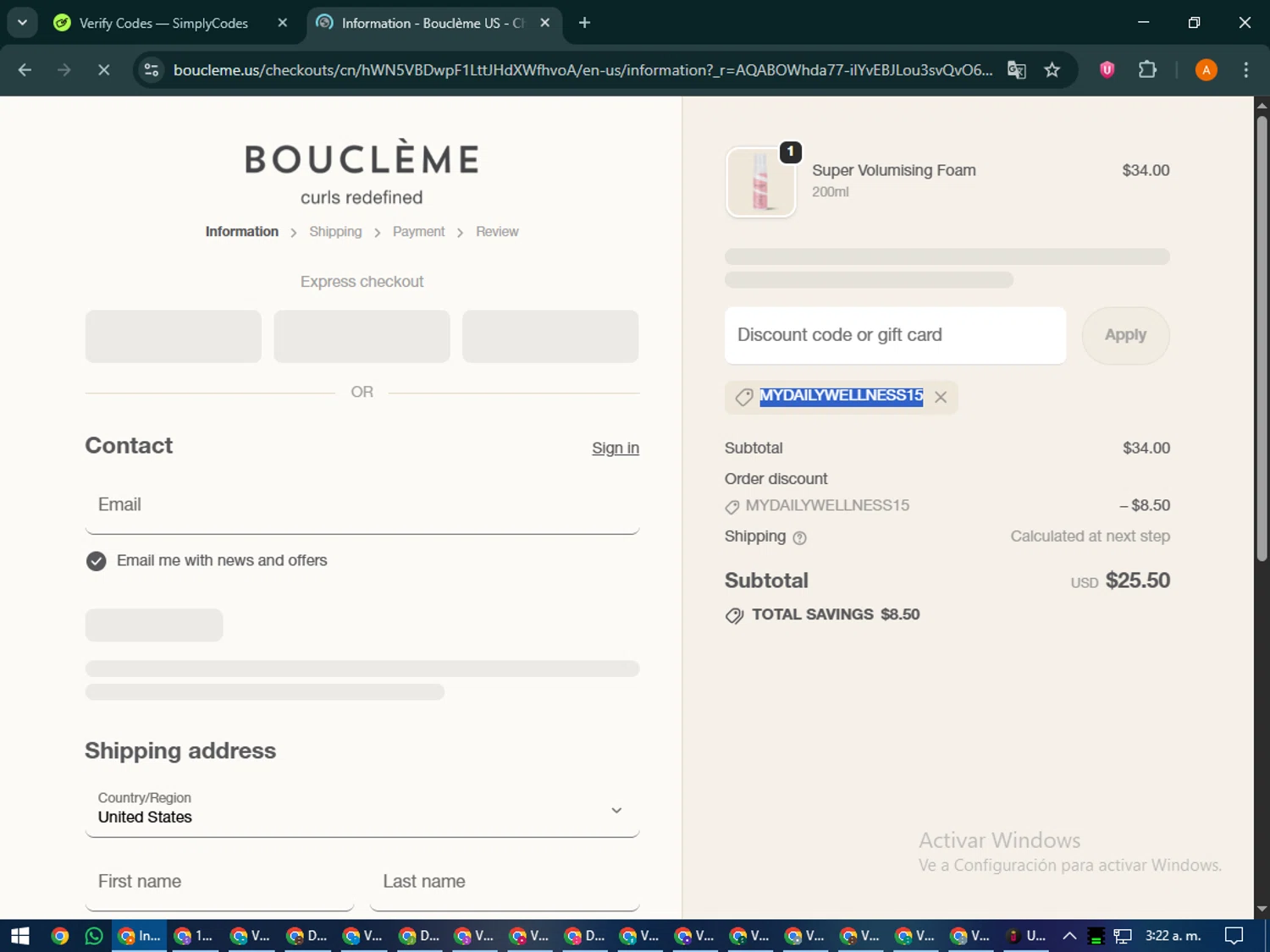Open the green-bars system tray icon

(x=1096, y=936)
